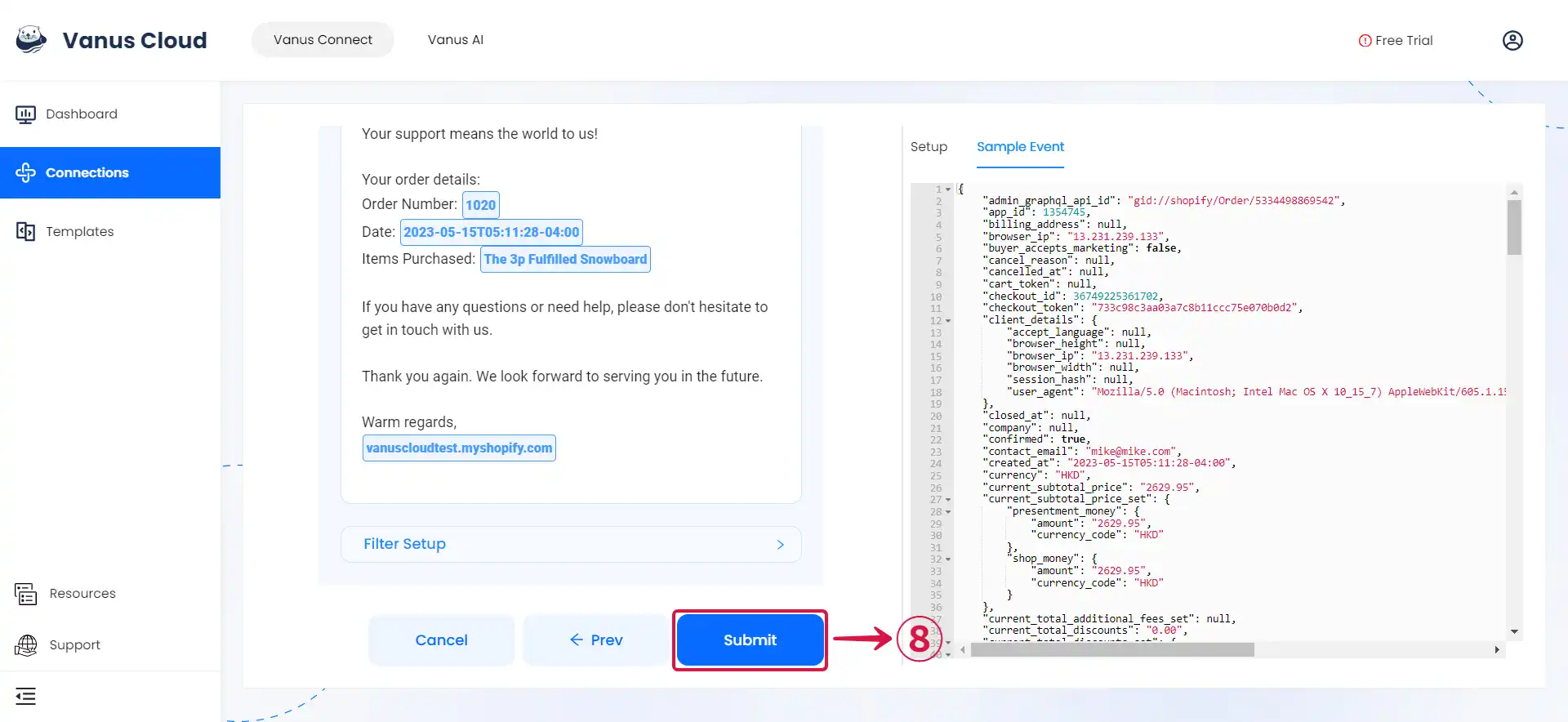Click the Free Trial warning icon
Image resolution: width=1568 pixels, height=722 pixels.
(x=1365, y=41)
